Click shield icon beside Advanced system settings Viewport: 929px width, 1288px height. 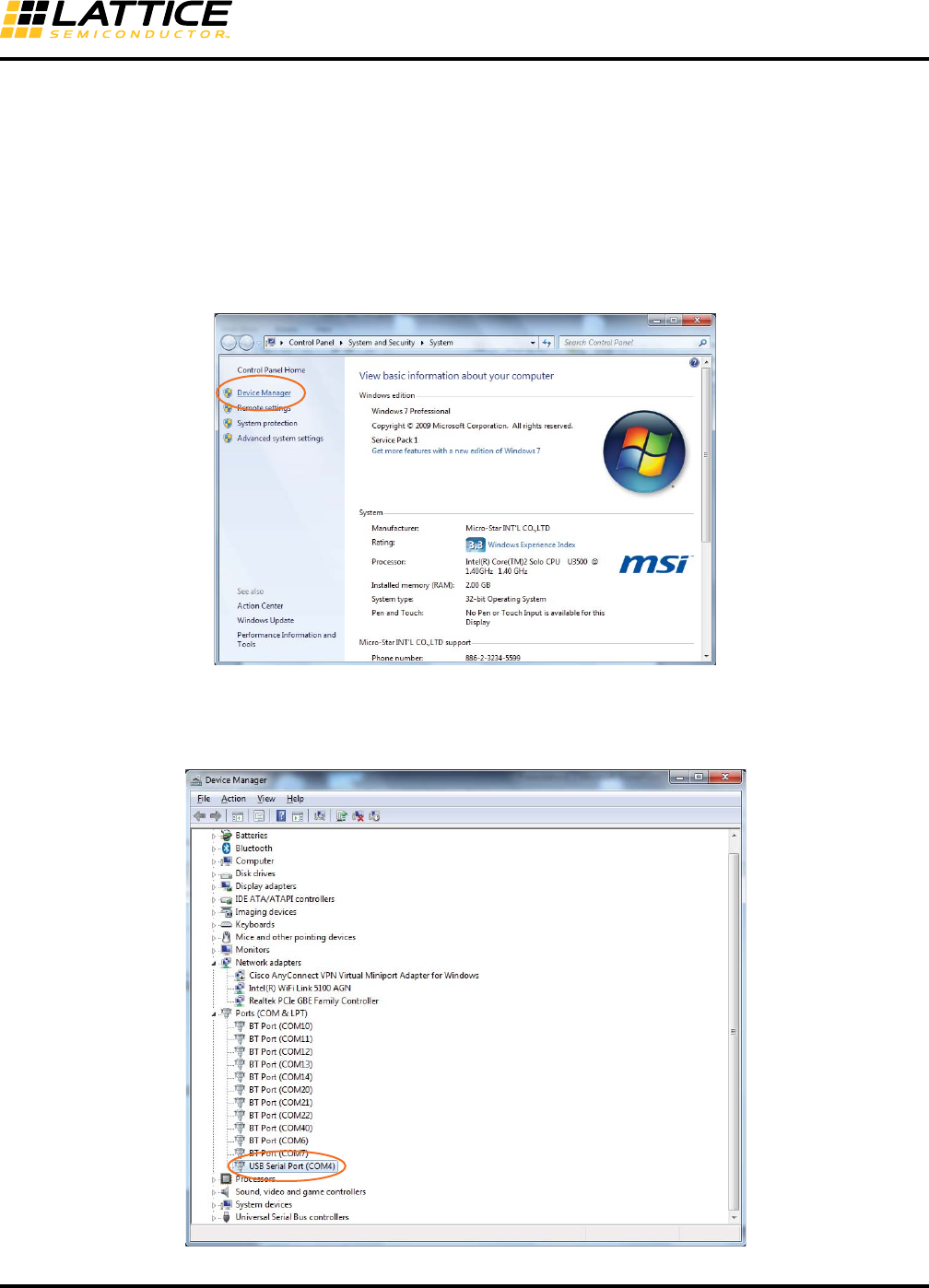[x=228, y=439]
